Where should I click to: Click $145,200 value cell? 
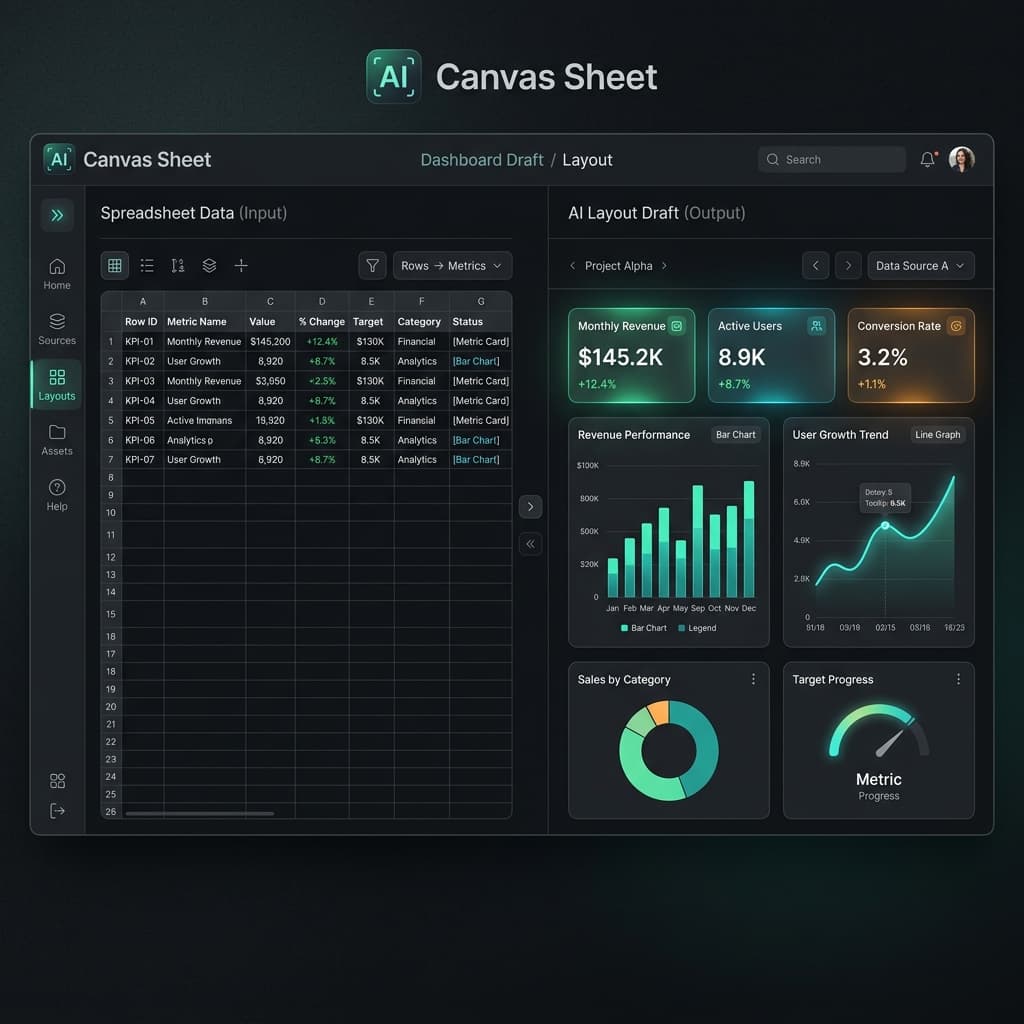(270, 342)
